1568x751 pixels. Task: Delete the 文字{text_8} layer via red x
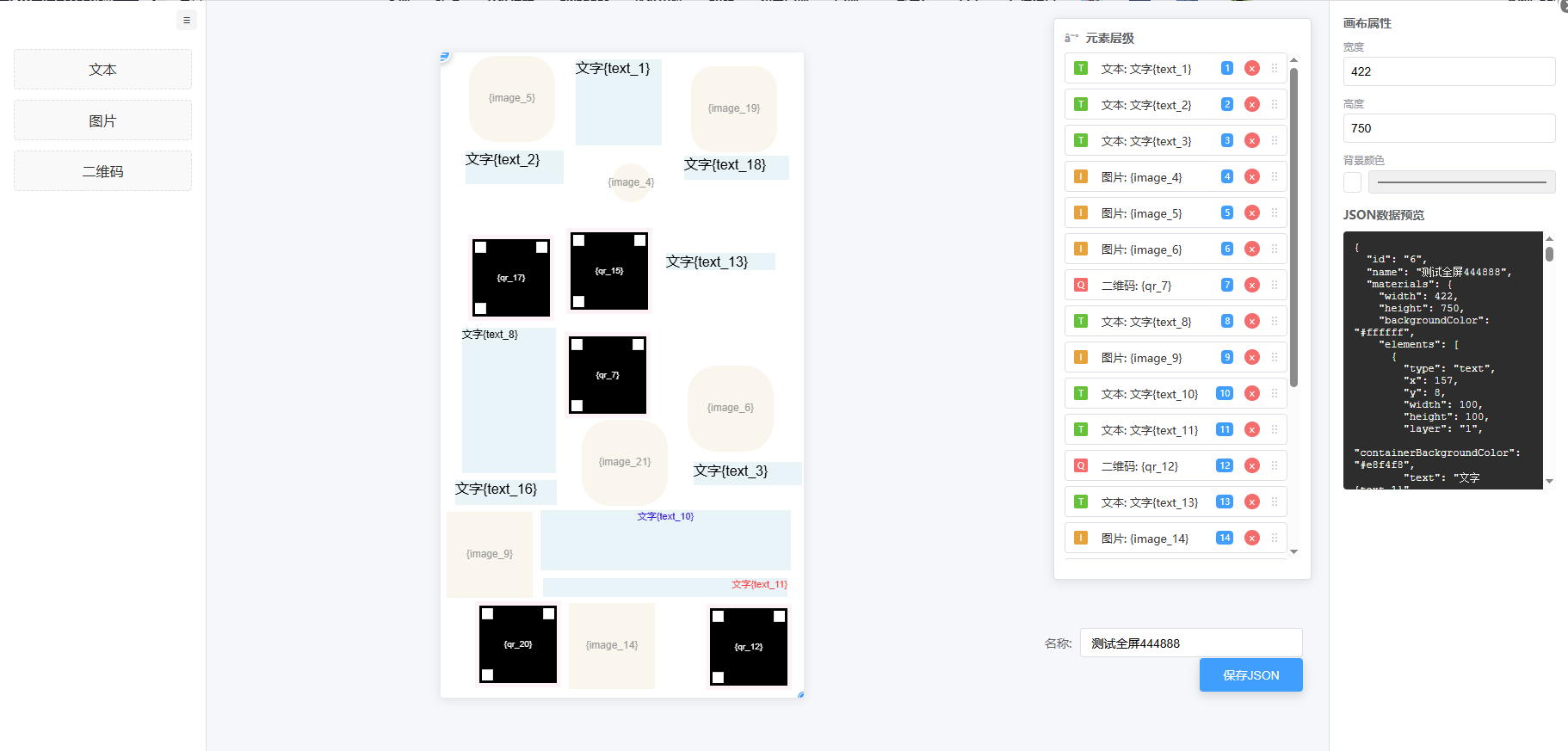click(1252, 322)
